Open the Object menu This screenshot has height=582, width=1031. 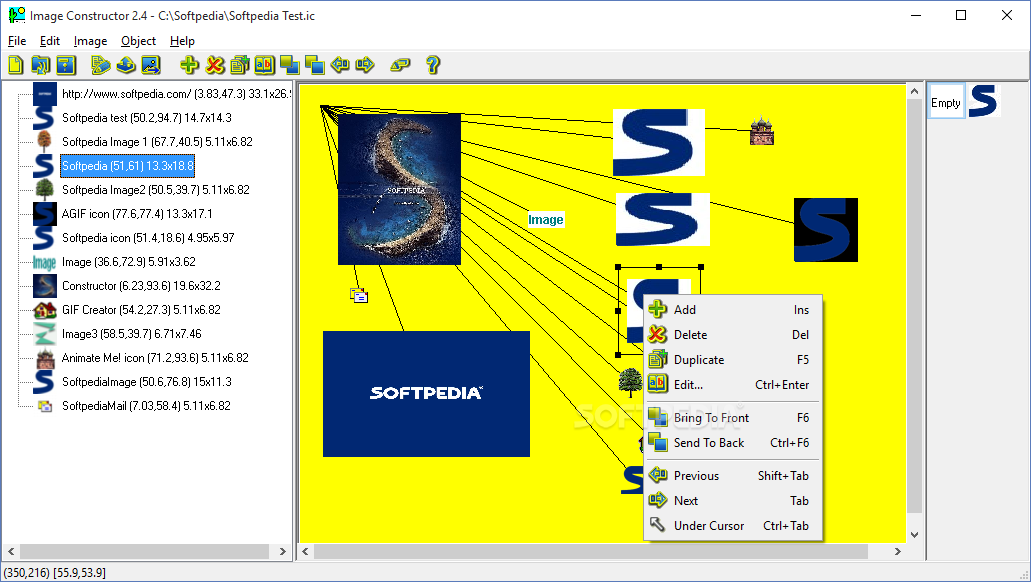(x=138, y=41)
